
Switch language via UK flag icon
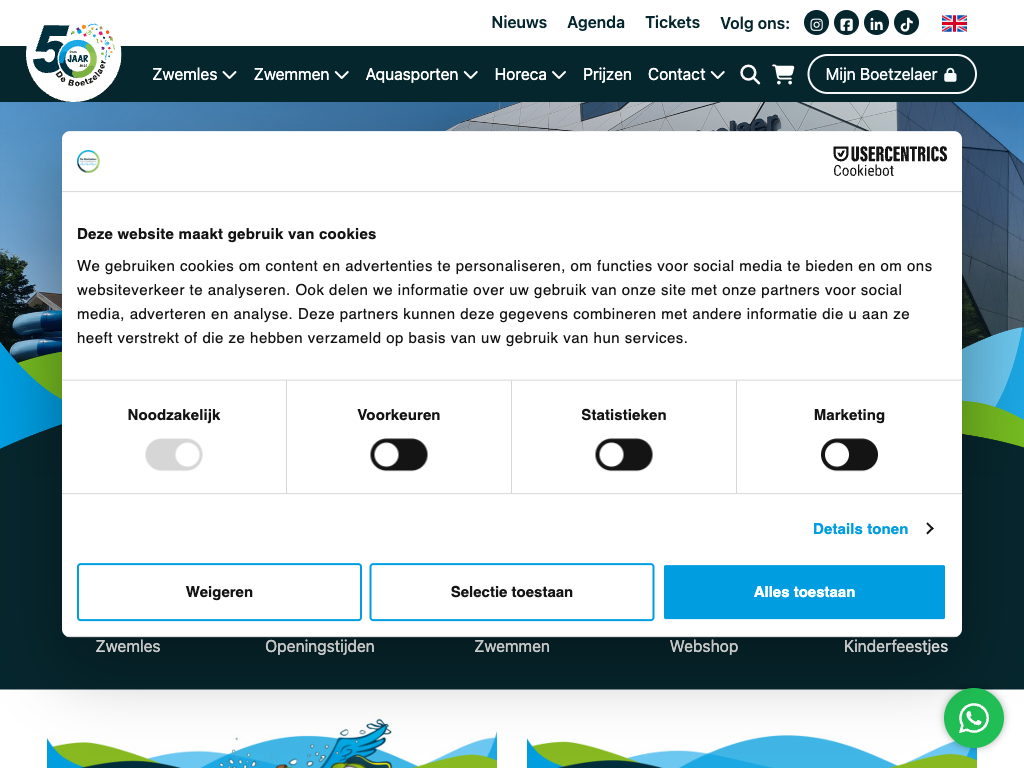954,23
